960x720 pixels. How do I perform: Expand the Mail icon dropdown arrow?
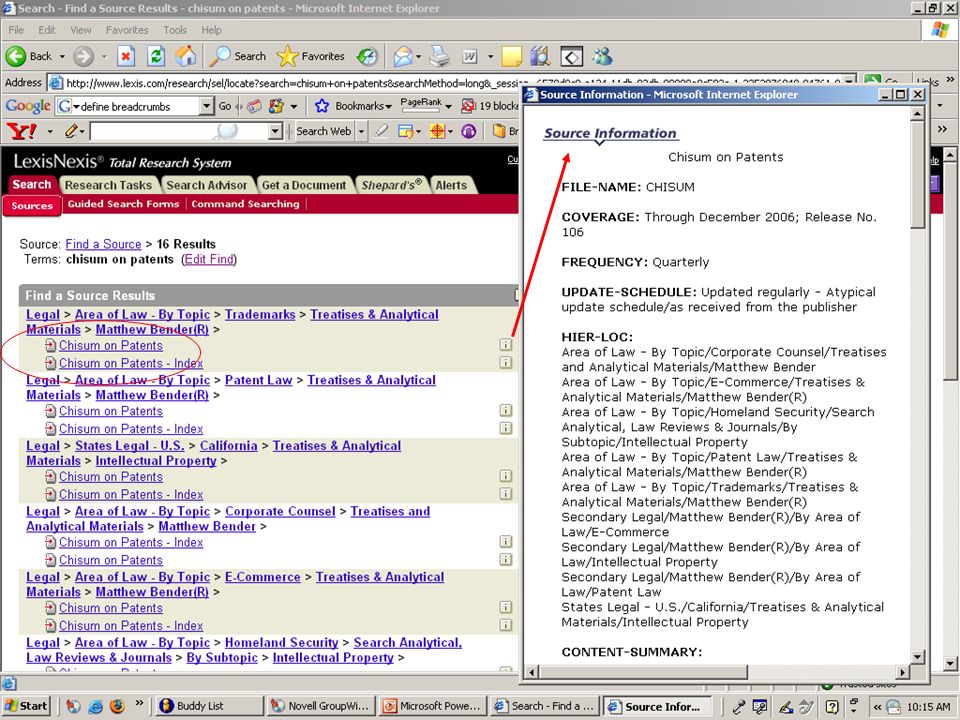[x=419, y=56]
